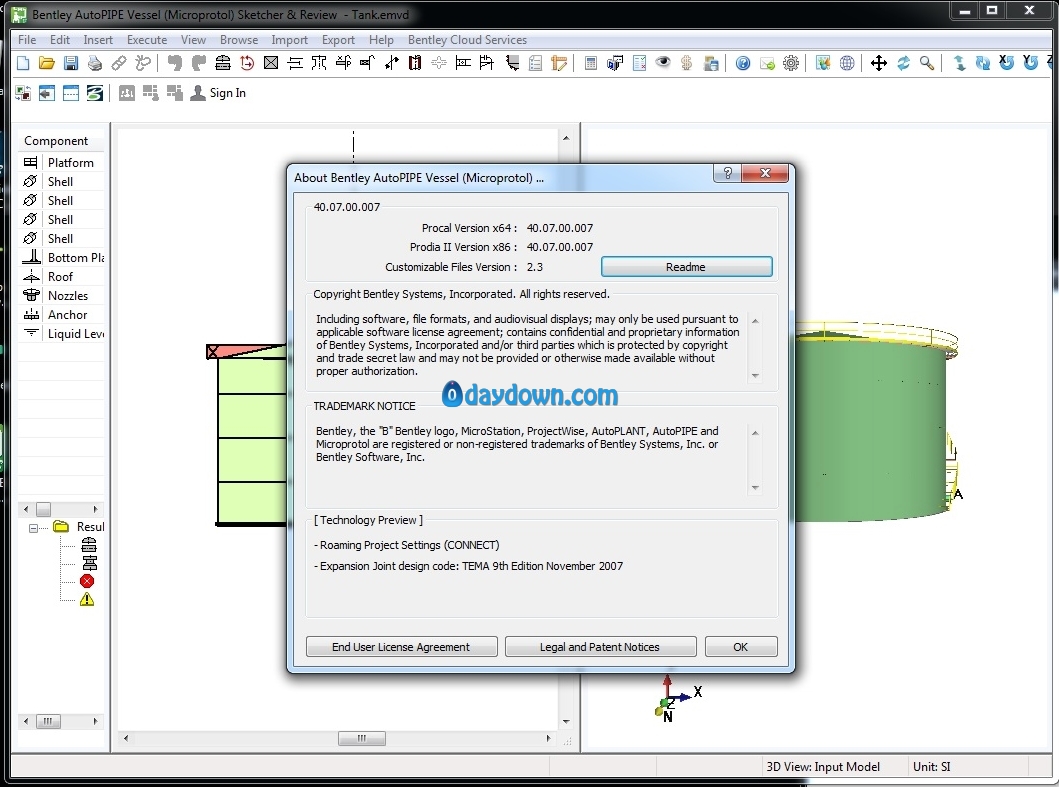This screenshot has width=1059, height=787.
Task: Click sketch view vertical scroll-up arrow
Action: pos(566,138)
